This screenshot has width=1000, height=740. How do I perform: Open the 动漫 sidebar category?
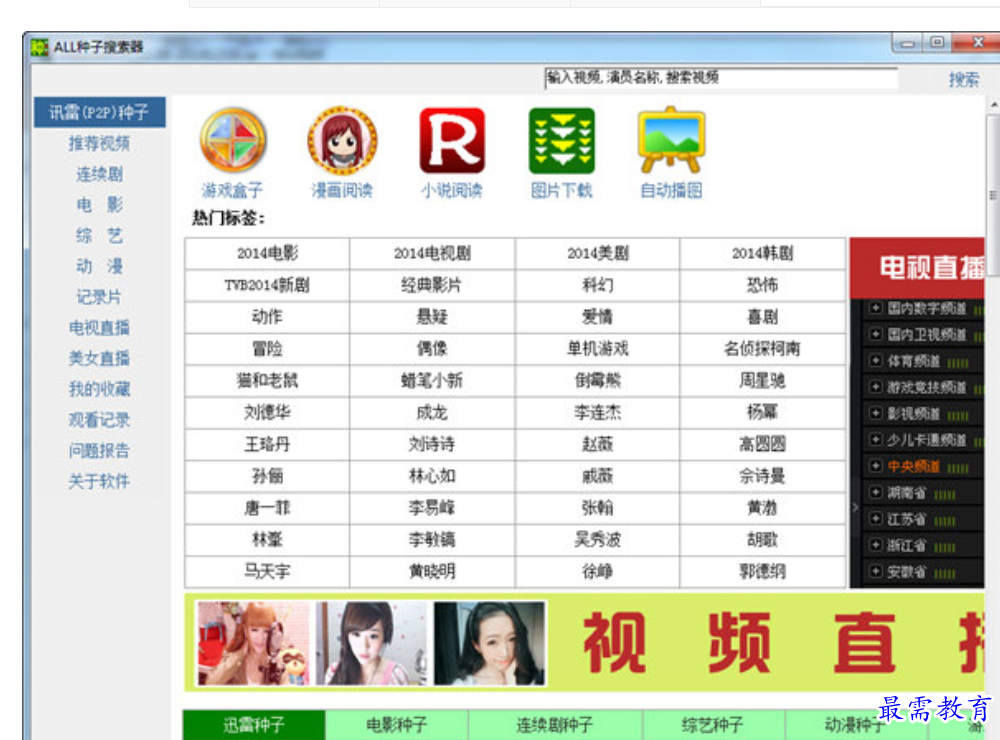(x=99, y=266)
